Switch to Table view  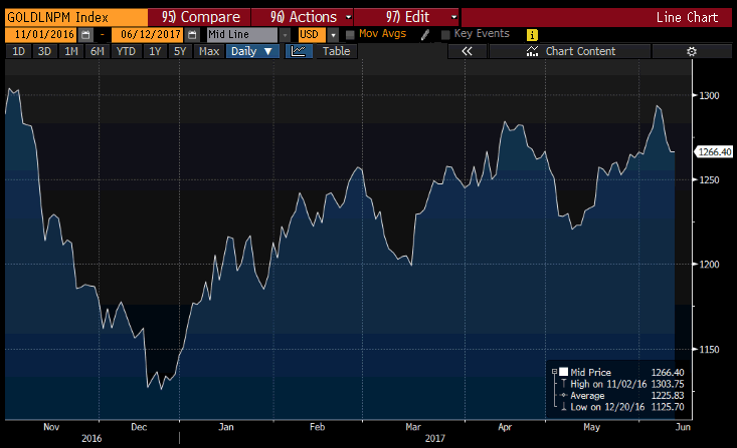pyautogui.click(x=336, y=51)
